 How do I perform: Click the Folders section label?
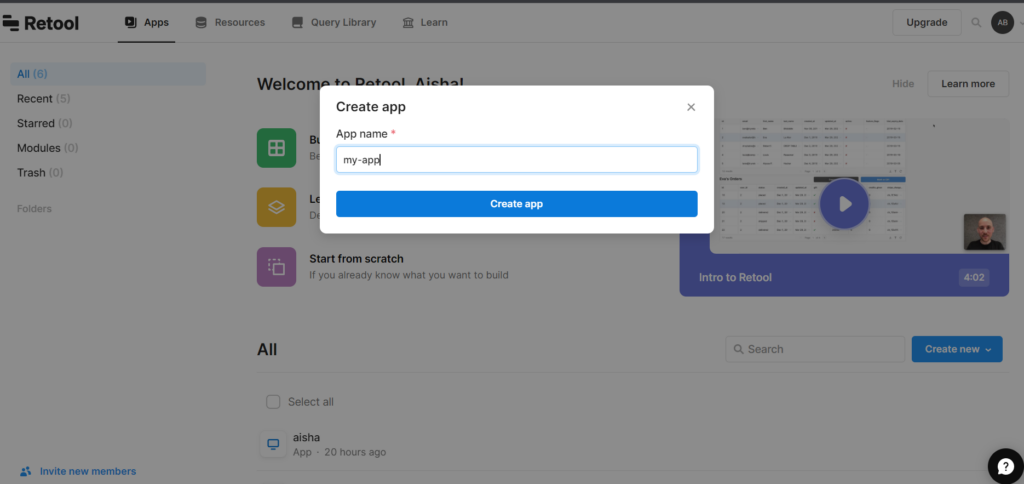(34, 209)
